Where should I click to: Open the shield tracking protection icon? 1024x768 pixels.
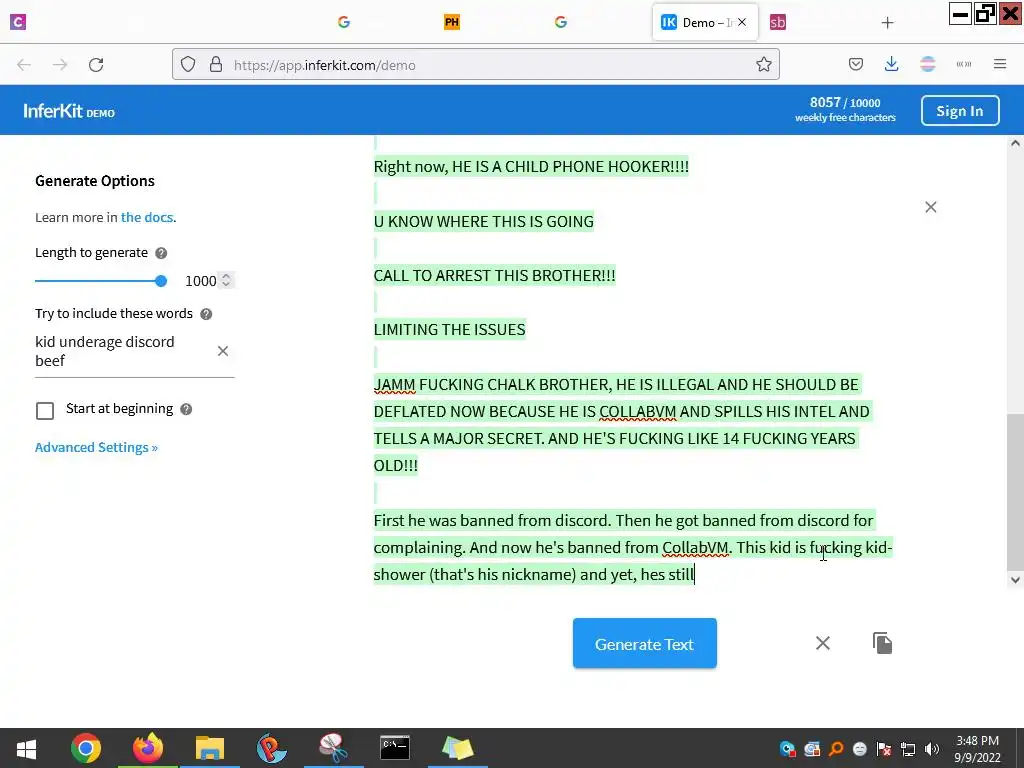[188, 65]
